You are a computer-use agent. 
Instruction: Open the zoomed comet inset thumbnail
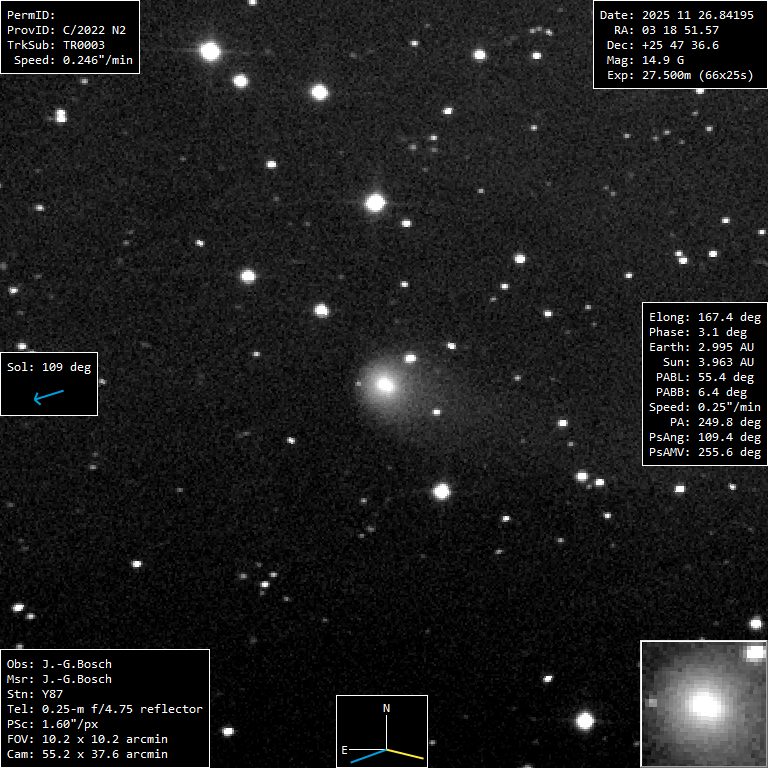703,704
